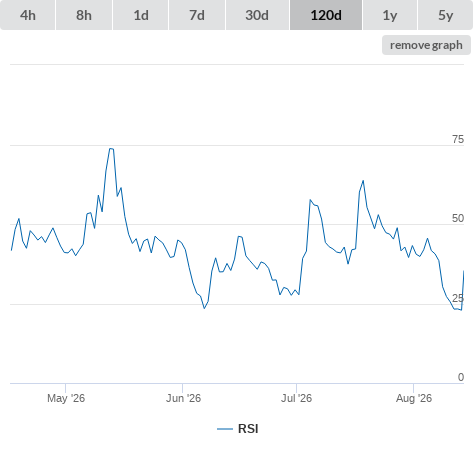This screenshot has height=455, width=474.
Task: Click the 0 level axis label
Action: [x=461, y=377]
